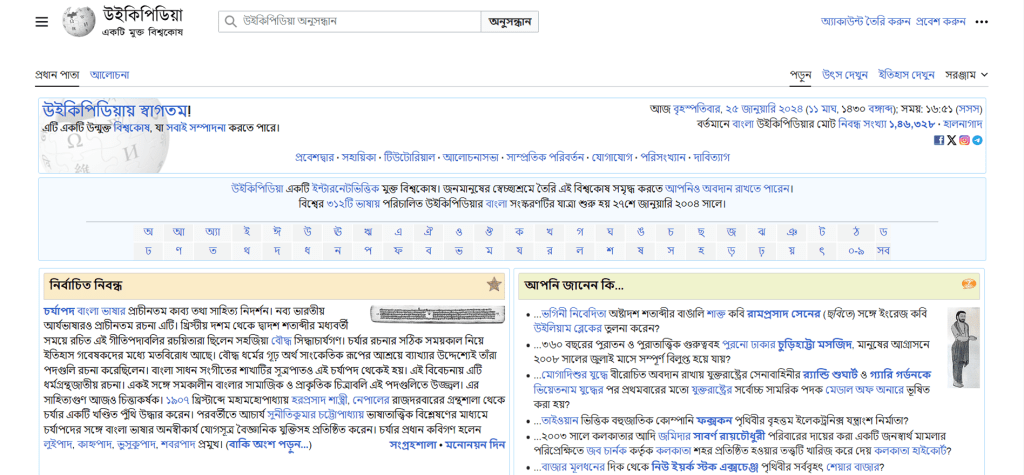The width and height of the screenshot is (1024, 475).
Task: Open the হরপ্রসাদ শাস্ত্রী link
Action: 321,399
